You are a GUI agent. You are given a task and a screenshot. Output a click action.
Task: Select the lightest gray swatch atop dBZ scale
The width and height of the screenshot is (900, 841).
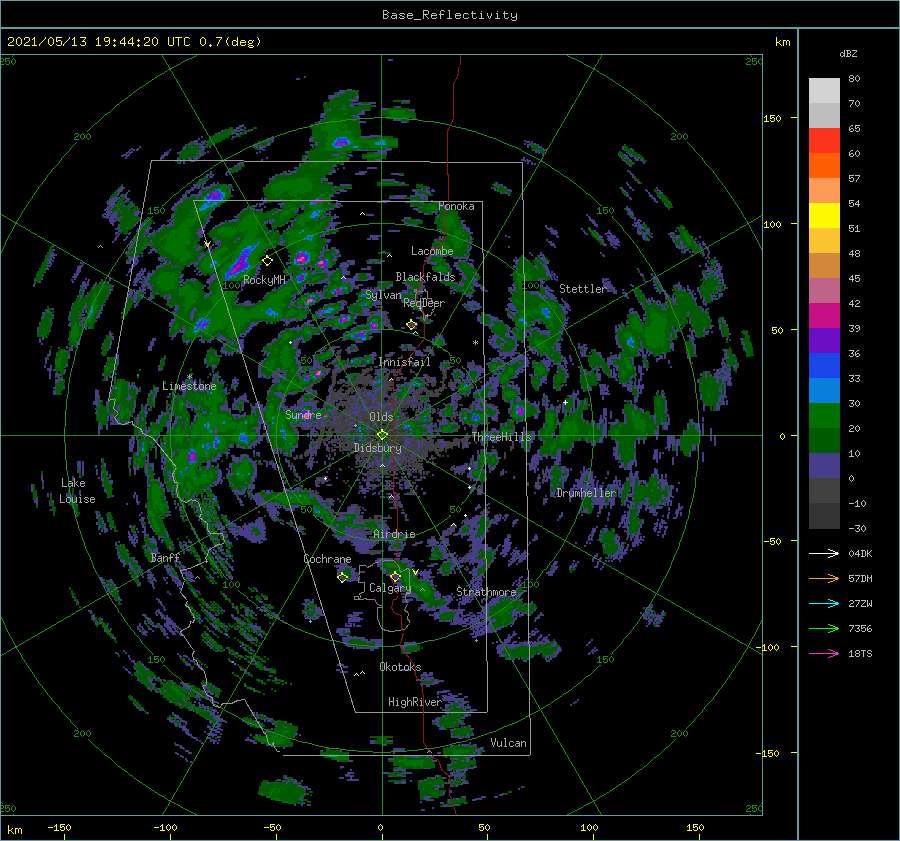tap(824, 91)
